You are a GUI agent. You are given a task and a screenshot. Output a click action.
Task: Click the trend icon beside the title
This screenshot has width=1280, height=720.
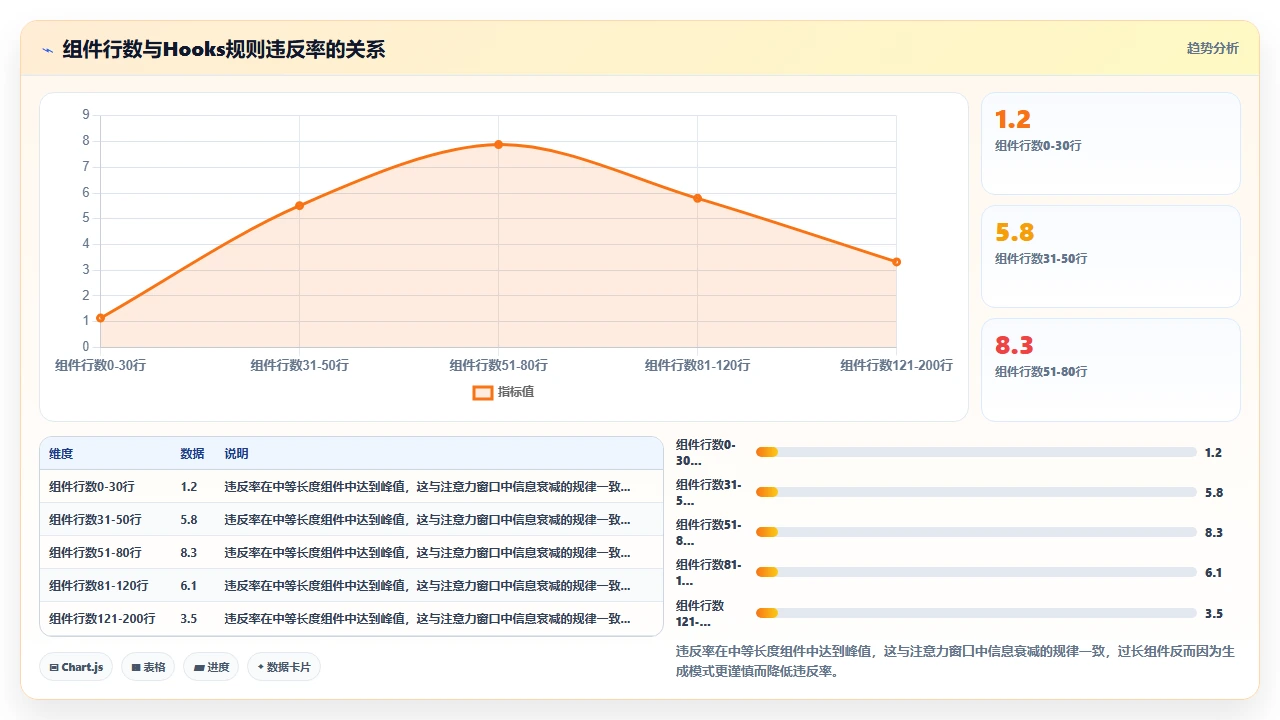47,49
